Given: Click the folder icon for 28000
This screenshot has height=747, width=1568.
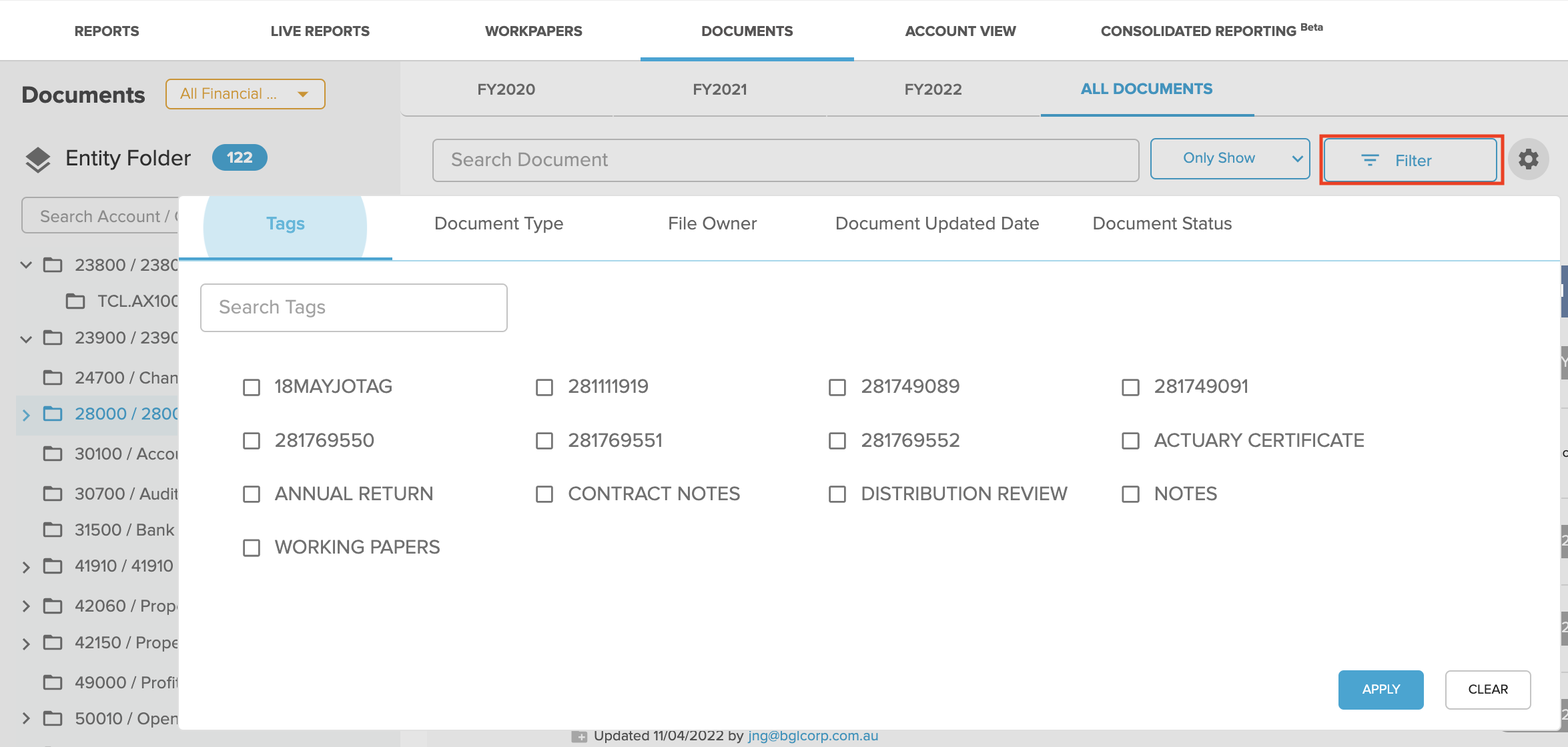Looking at the screenshot, I should [53, 414].
